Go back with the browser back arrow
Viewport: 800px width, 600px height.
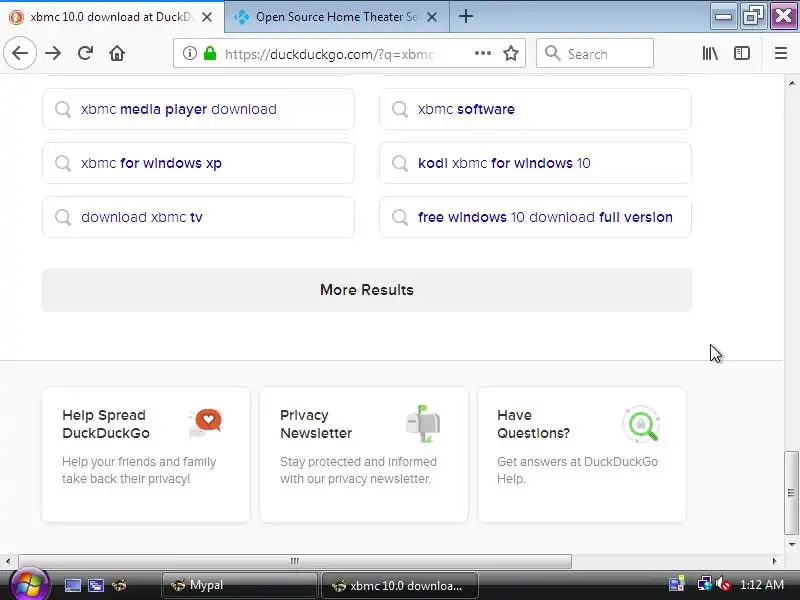pos(20,53)
